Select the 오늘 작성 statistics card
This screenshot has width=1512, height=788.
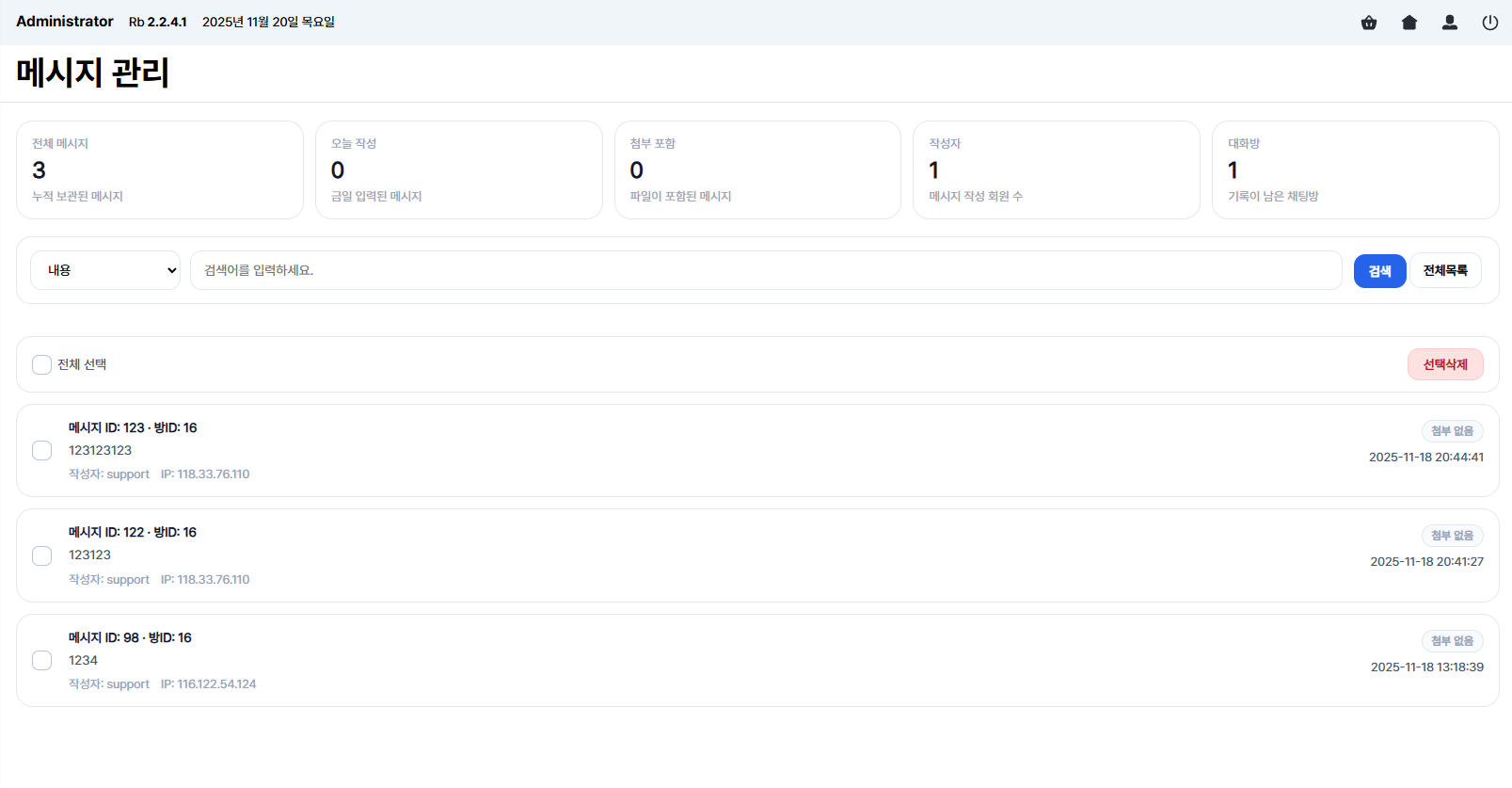point(458,169)
